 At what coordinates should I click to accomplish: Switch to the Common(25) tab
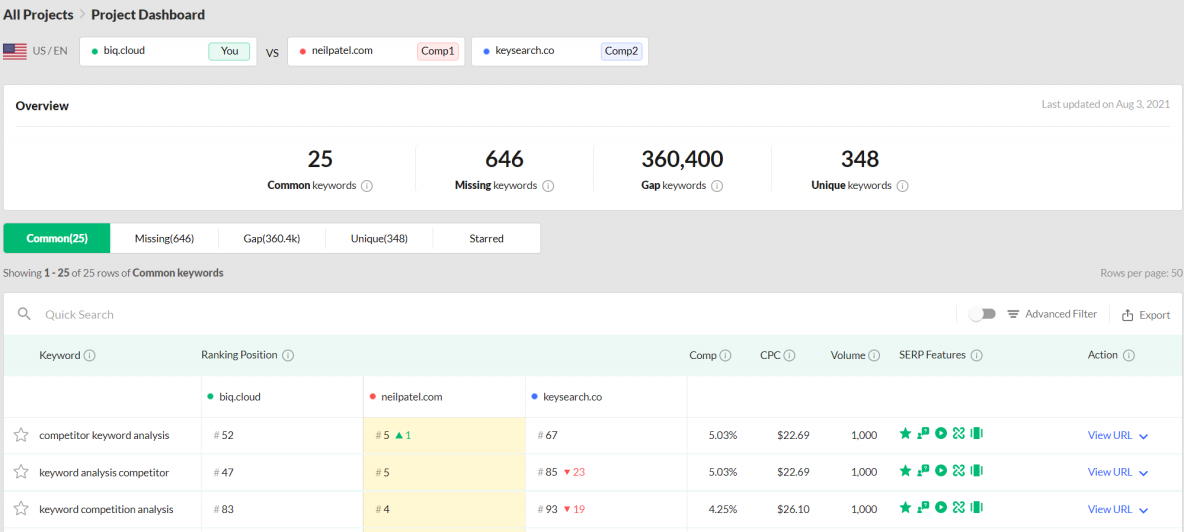(57, 238)
